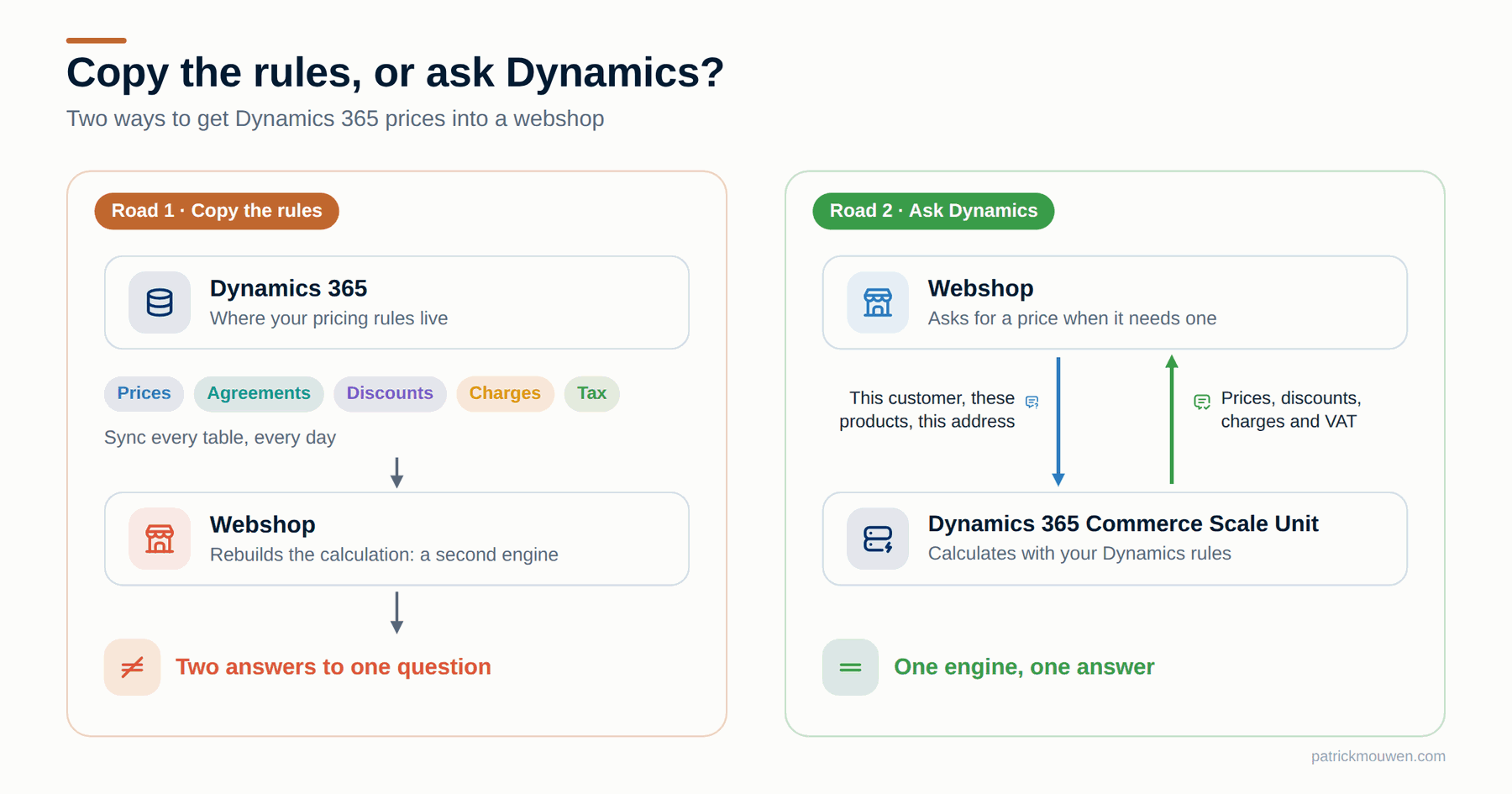Click 'Sync every table, every day' text
This screenshot has height=794, width=1512.
[219, 438]
